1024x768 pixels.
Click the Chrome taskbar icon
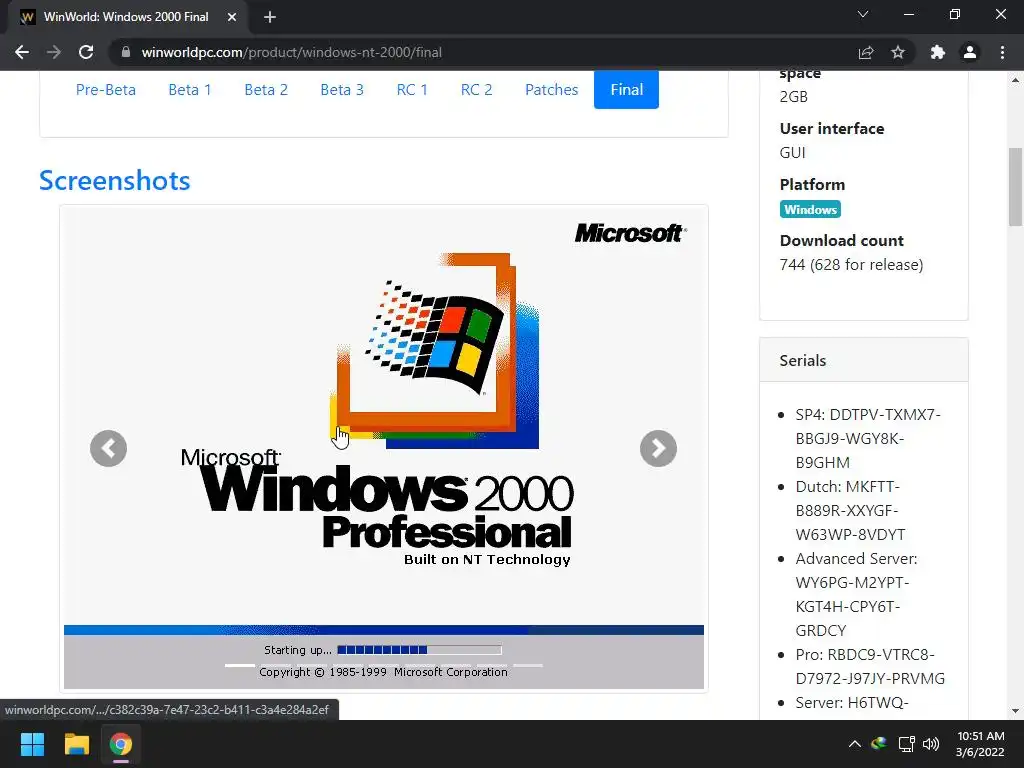pos(121,744)
